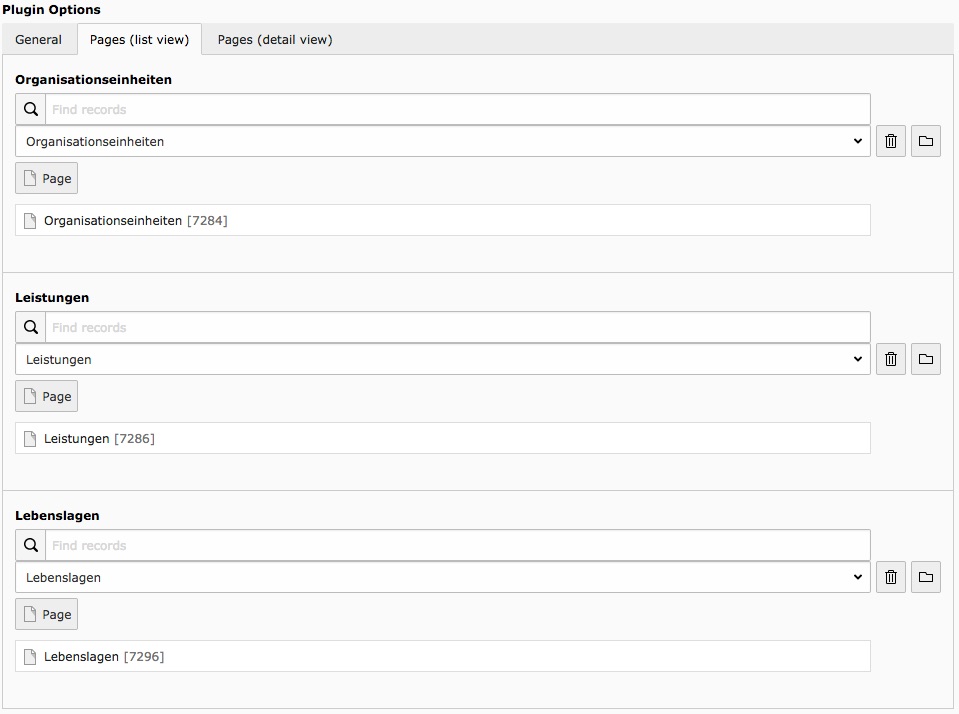
Task: Open the Pages (detail view) tab
Action: pos(275,40)
